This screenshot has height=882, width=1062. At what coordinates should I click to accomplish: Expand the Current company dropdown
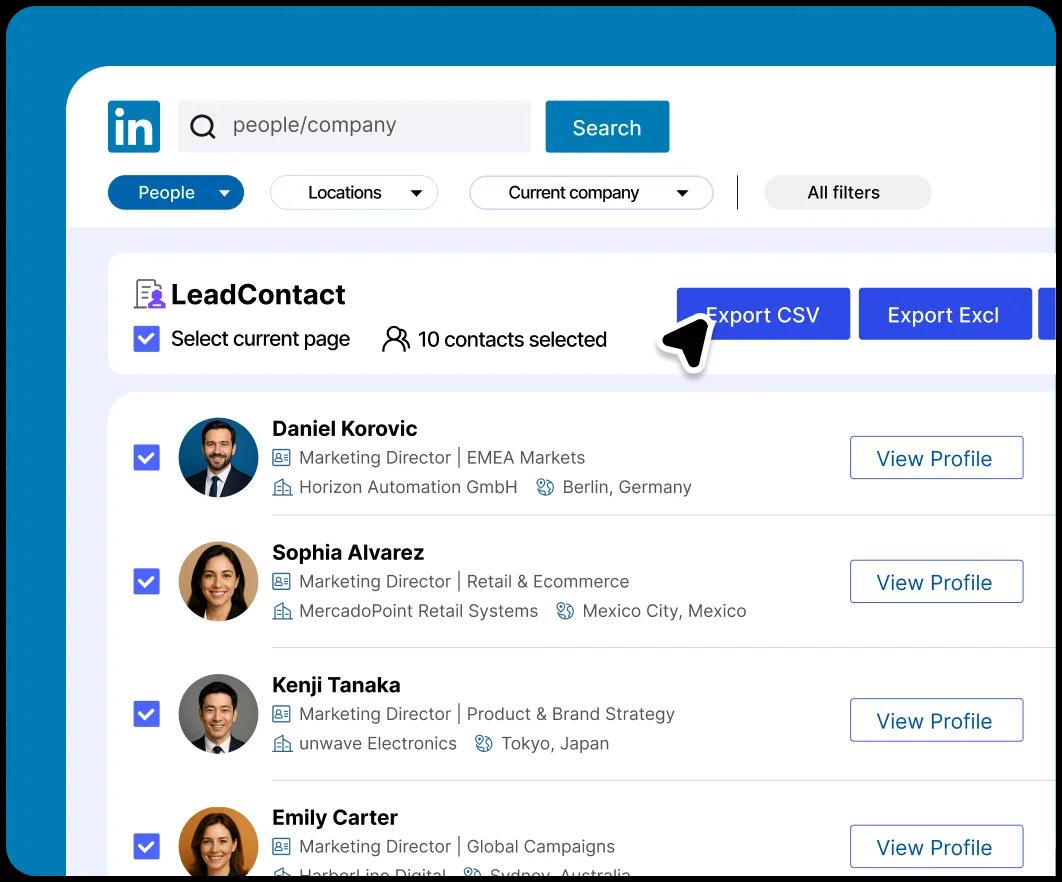pos(591,193)
